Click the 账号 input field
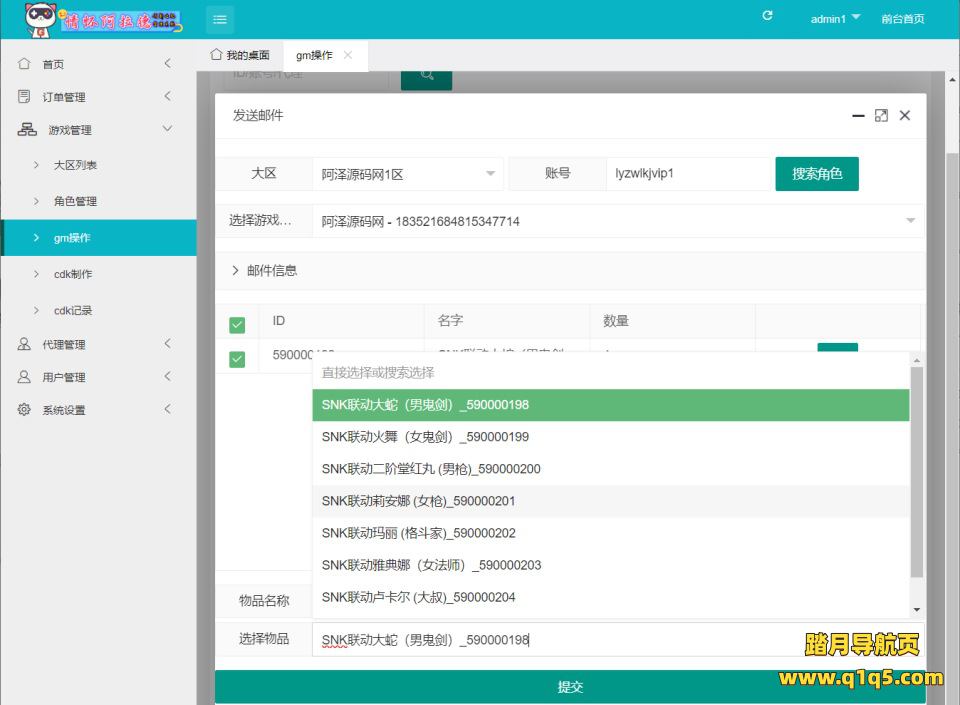 pyautogui.click(x=687, y=174)
